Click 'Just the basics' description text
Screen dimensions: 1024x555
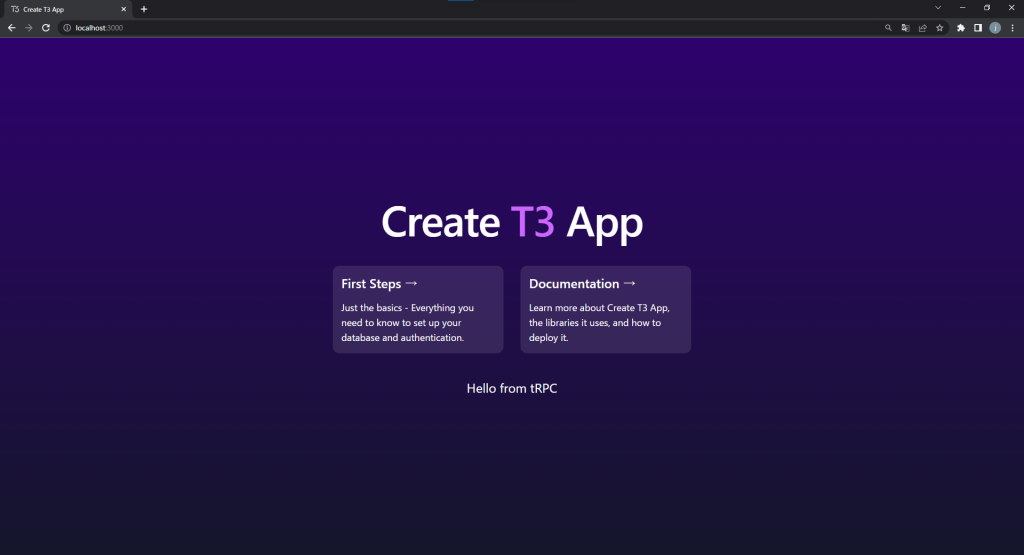click(408, 323)
